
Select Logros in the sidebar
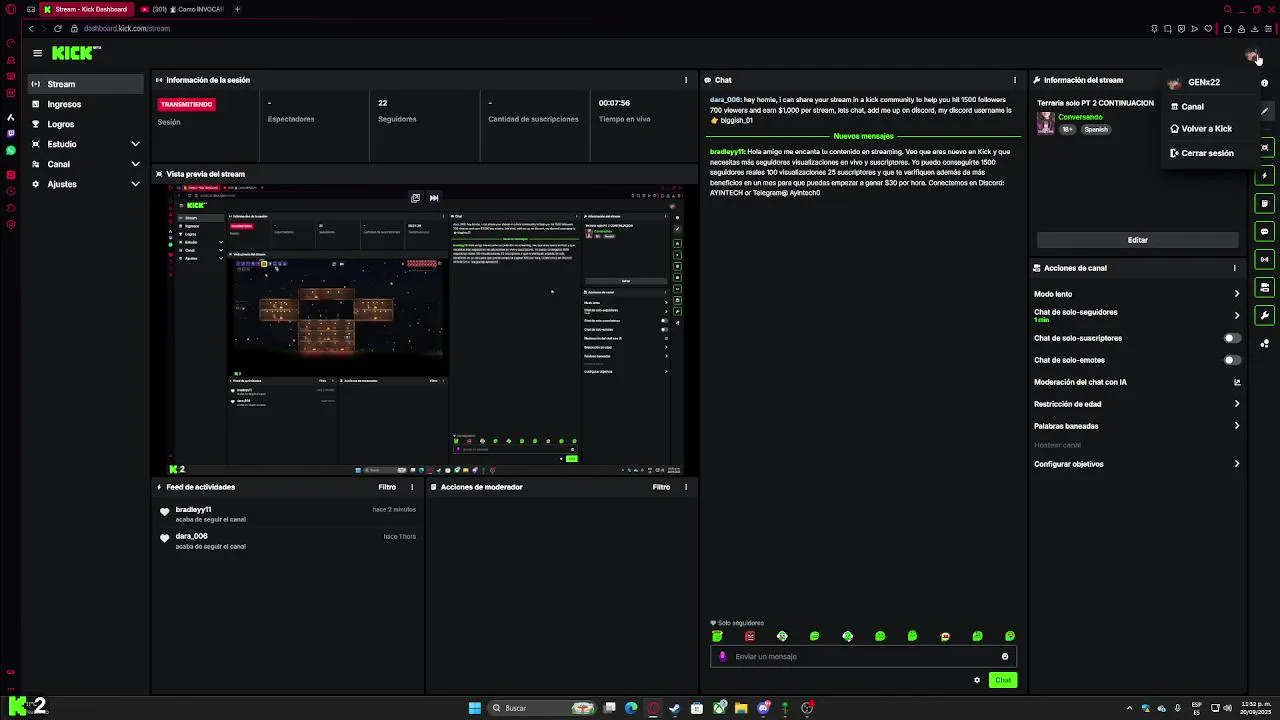tap(86, 124)
